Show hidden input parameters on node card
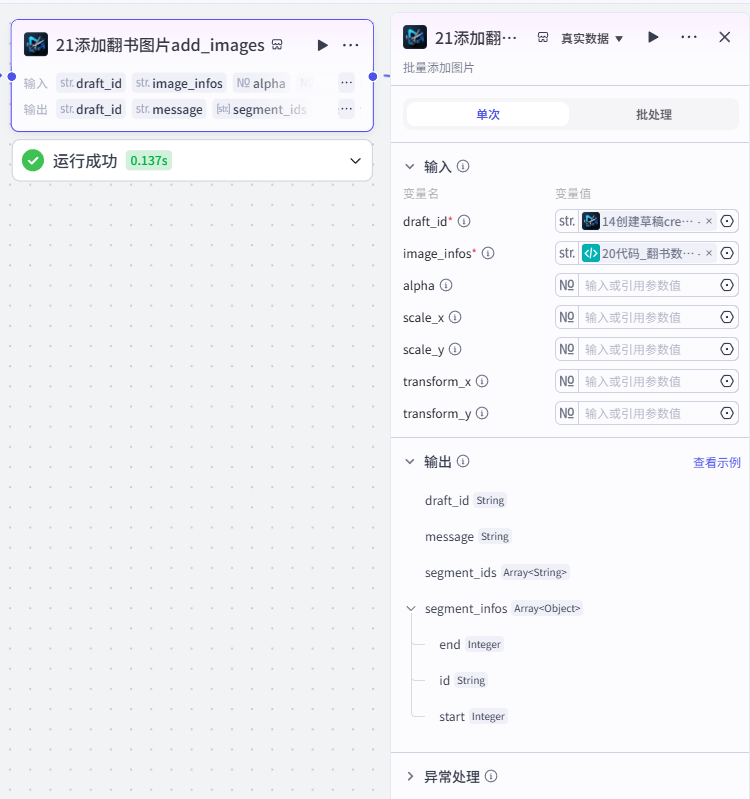750x799 pixels. pos(346,83)
